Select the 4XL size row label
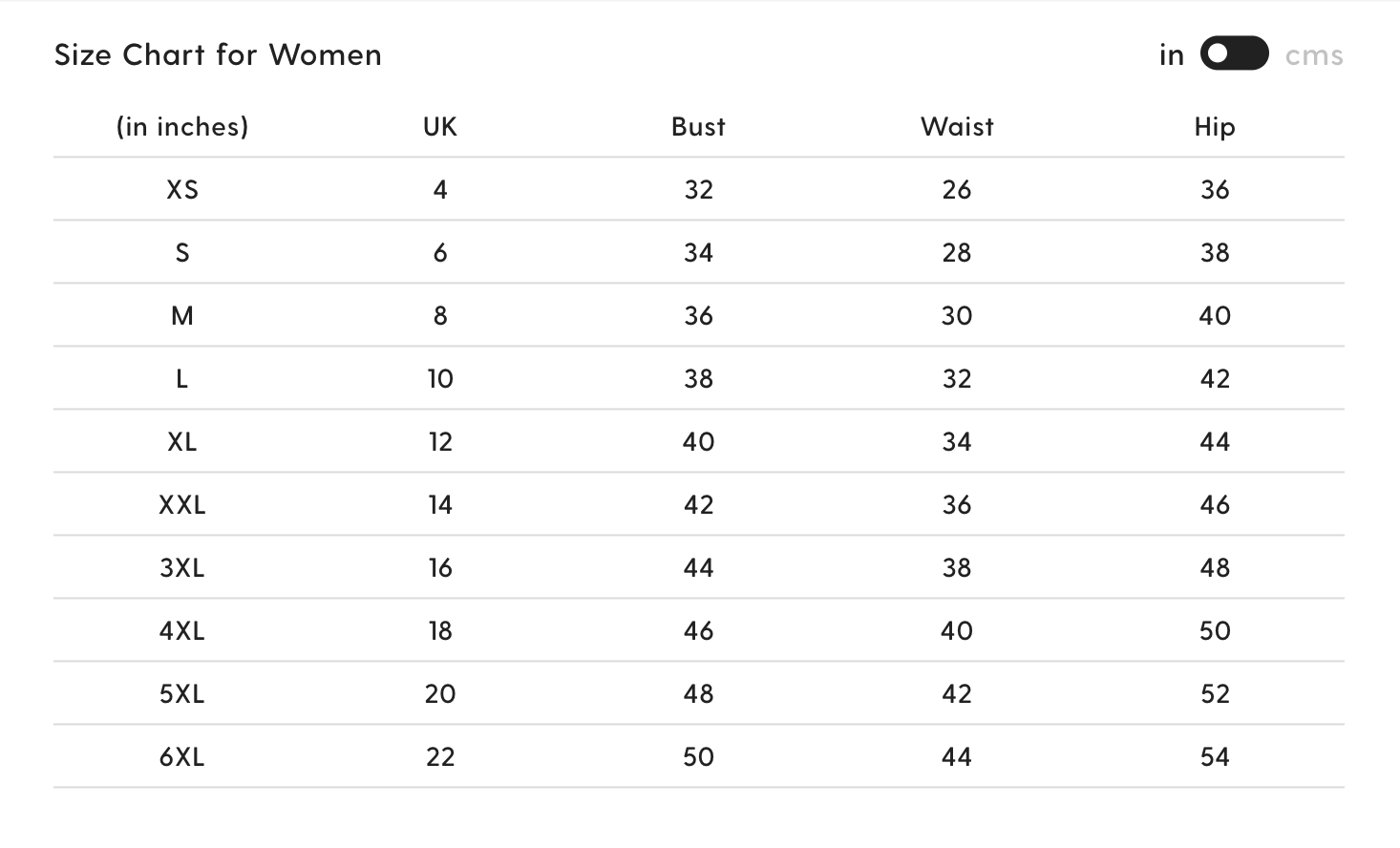Image resolution: width=1400 pixels, height=848 pixels. point(182,630)
